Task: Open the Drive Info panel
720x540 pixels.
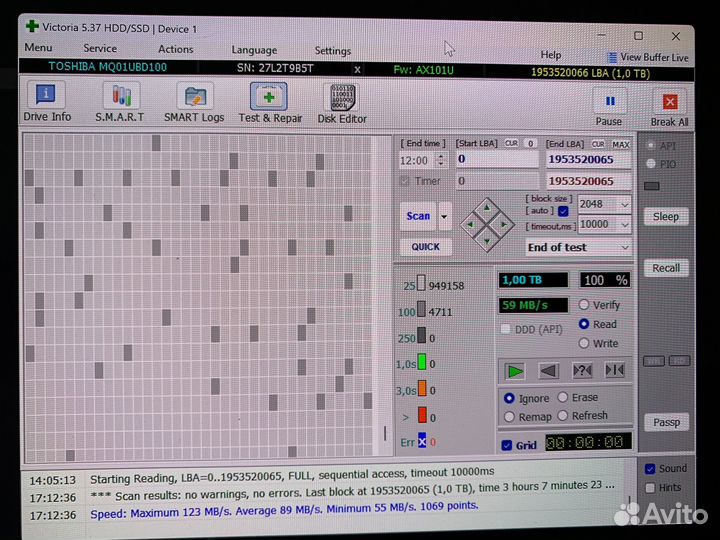Action: coord(47,103)
